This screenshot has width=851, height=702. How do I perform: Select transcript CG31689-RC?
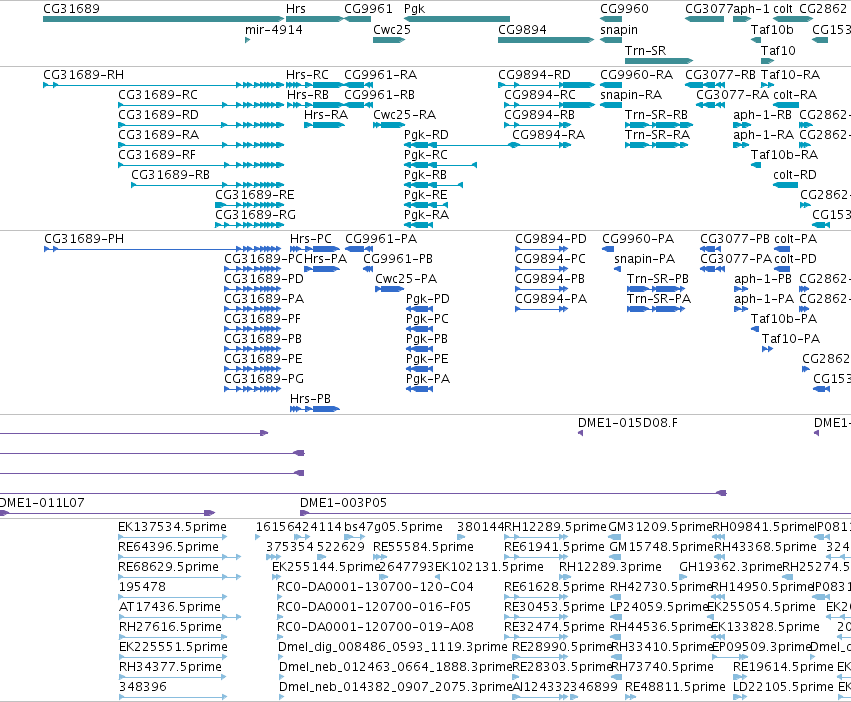click(201, 105)
